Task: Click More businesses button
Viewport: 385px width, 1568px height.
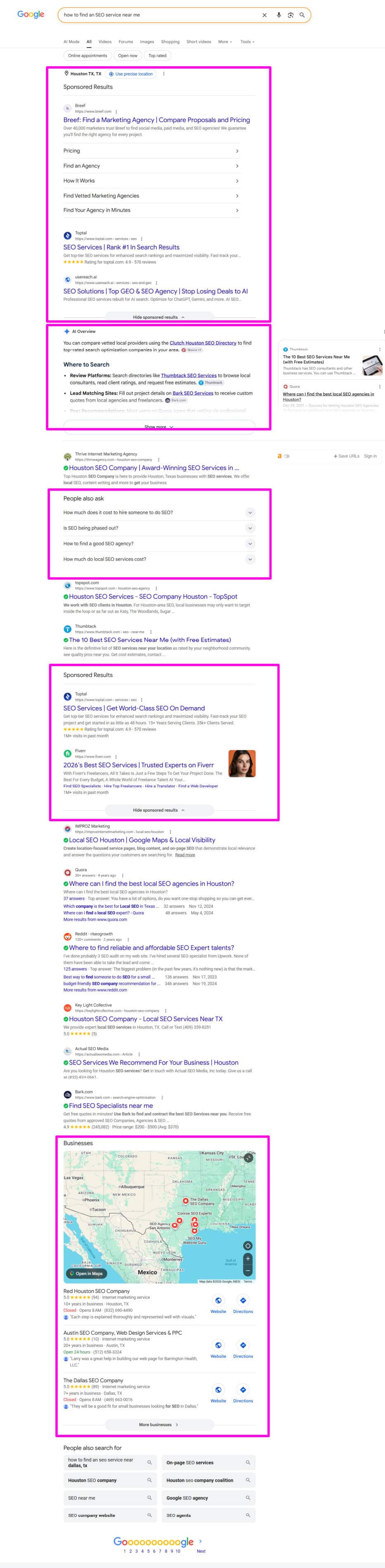Action: (159, 1424)
